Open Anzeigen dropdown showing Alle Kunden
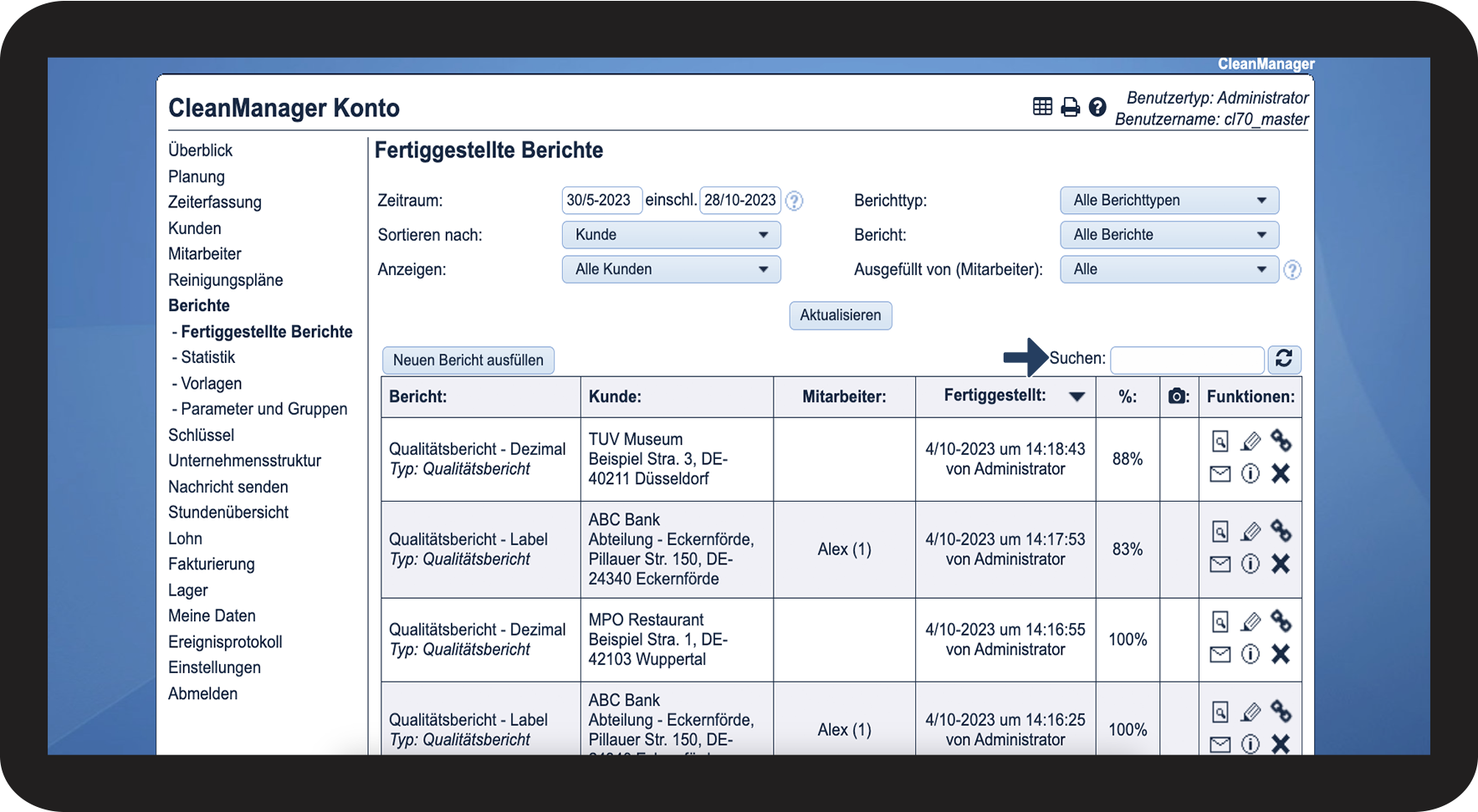Screen dimensions: 1478x812 coord(671,269)
